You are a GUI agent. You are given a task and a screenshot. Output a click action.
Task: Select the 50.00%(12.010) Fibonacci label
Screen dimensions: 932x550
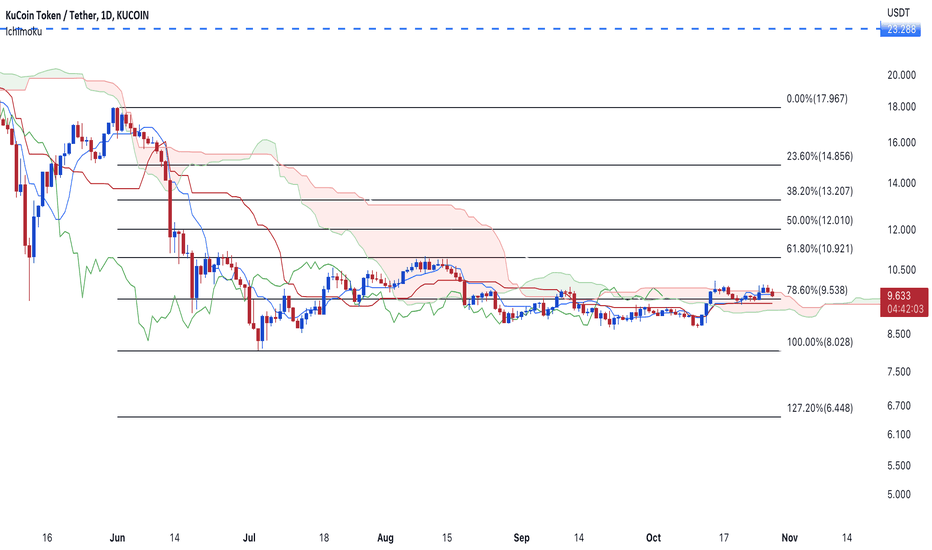click(x=820, y=221)
